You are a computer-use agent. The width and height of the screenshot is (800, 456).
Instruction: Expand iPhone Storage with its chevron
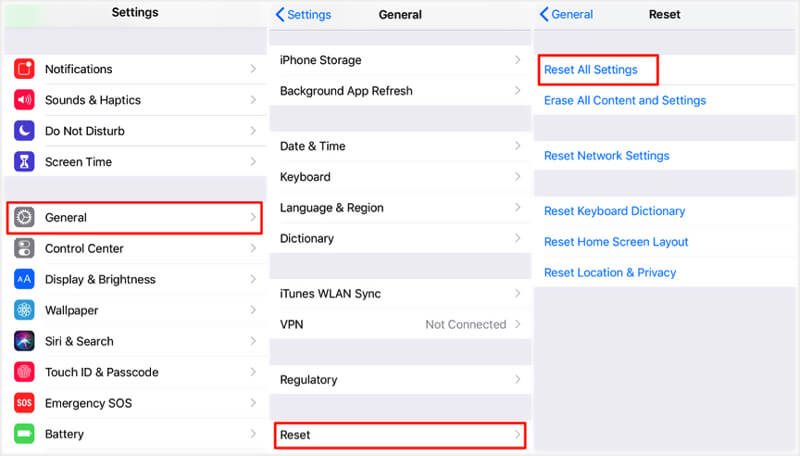pyautogui.click(x=517, y=60)
